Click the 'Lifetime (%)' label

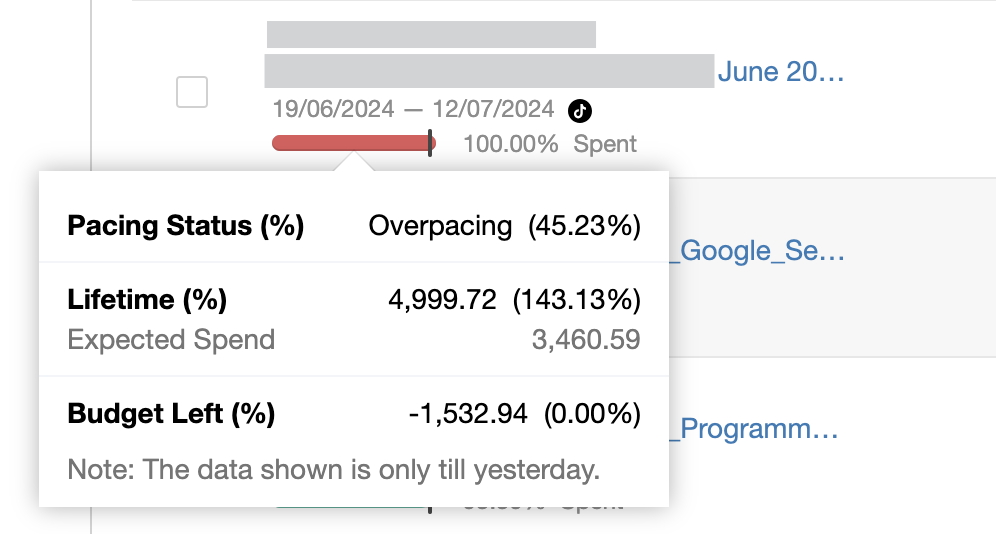(x=147, y=299)
